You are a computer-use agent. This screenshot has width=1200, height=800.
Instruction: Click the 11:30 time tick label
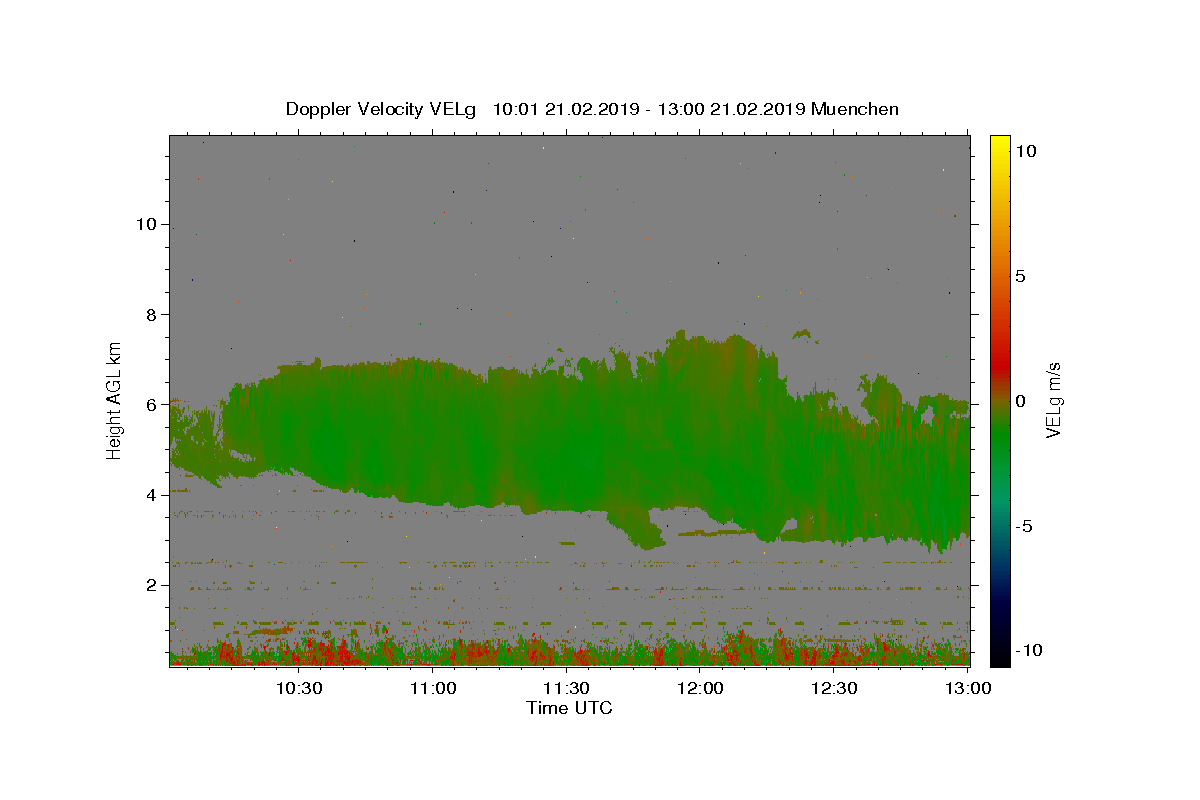[566, 688]
